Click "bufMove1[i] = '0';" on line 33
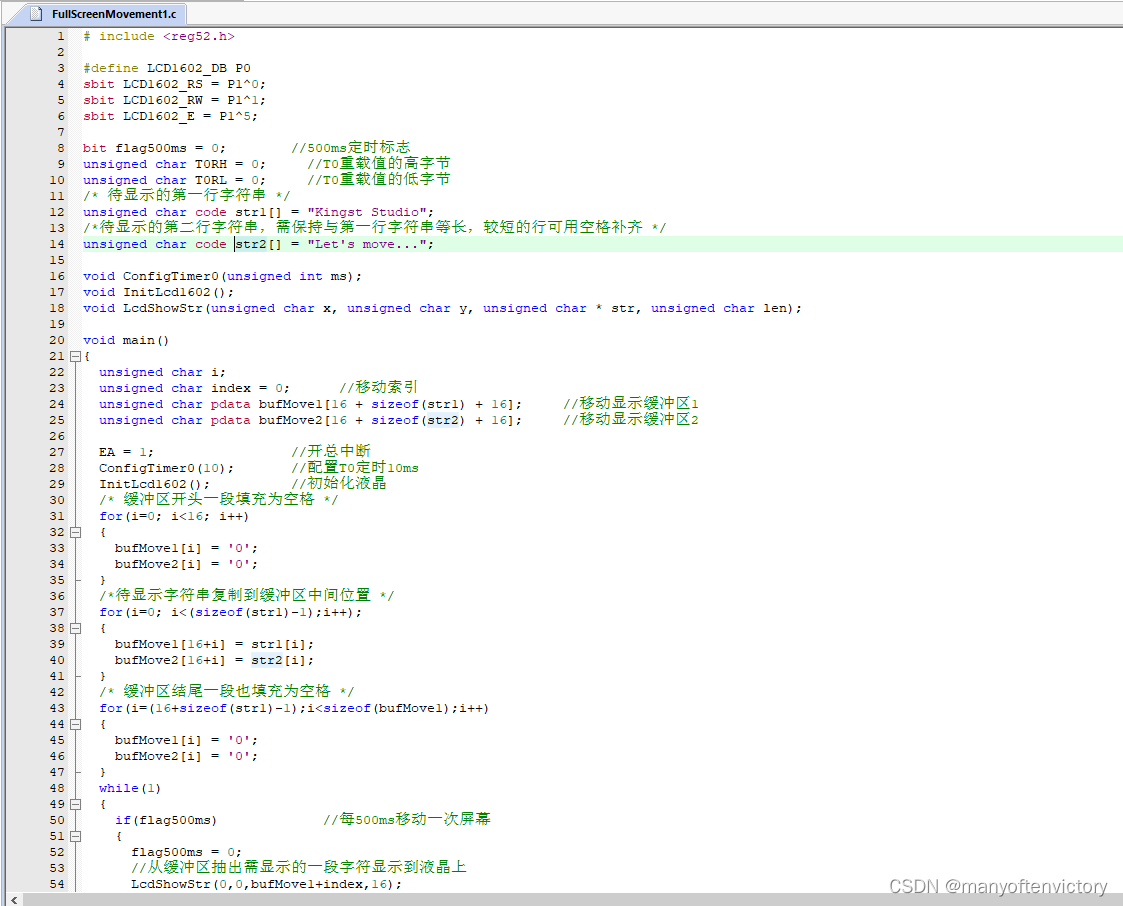Screen dimensions: 1123x906 (x=186, y=548)
